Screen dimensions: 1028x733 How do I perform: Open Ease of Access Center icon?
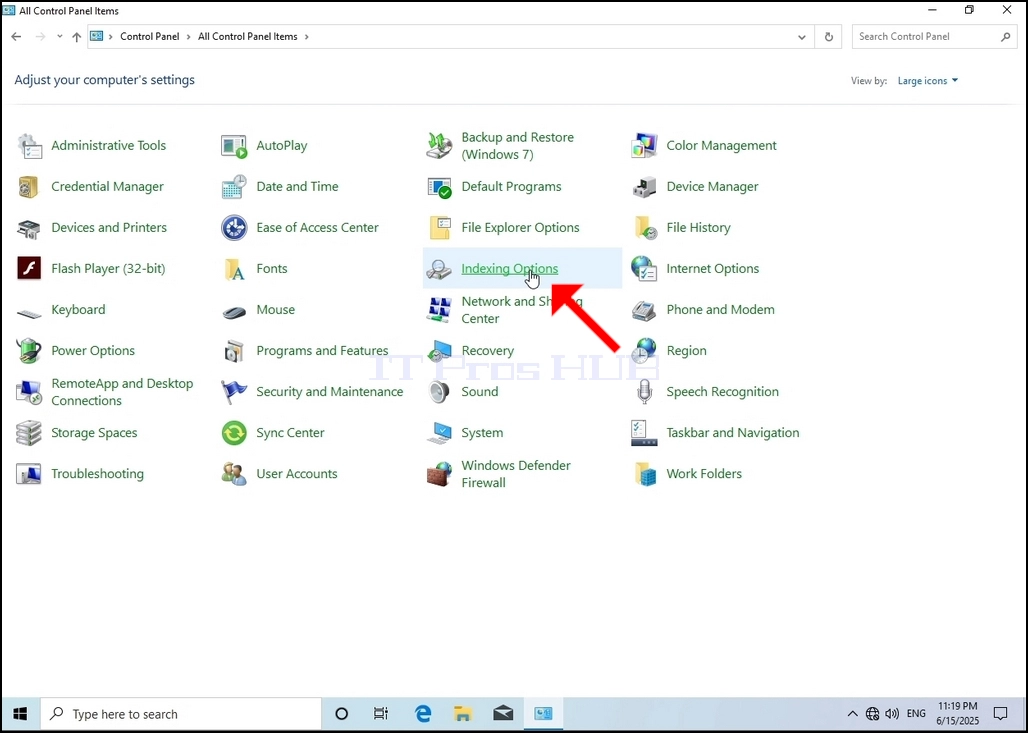tap(234, 228)
